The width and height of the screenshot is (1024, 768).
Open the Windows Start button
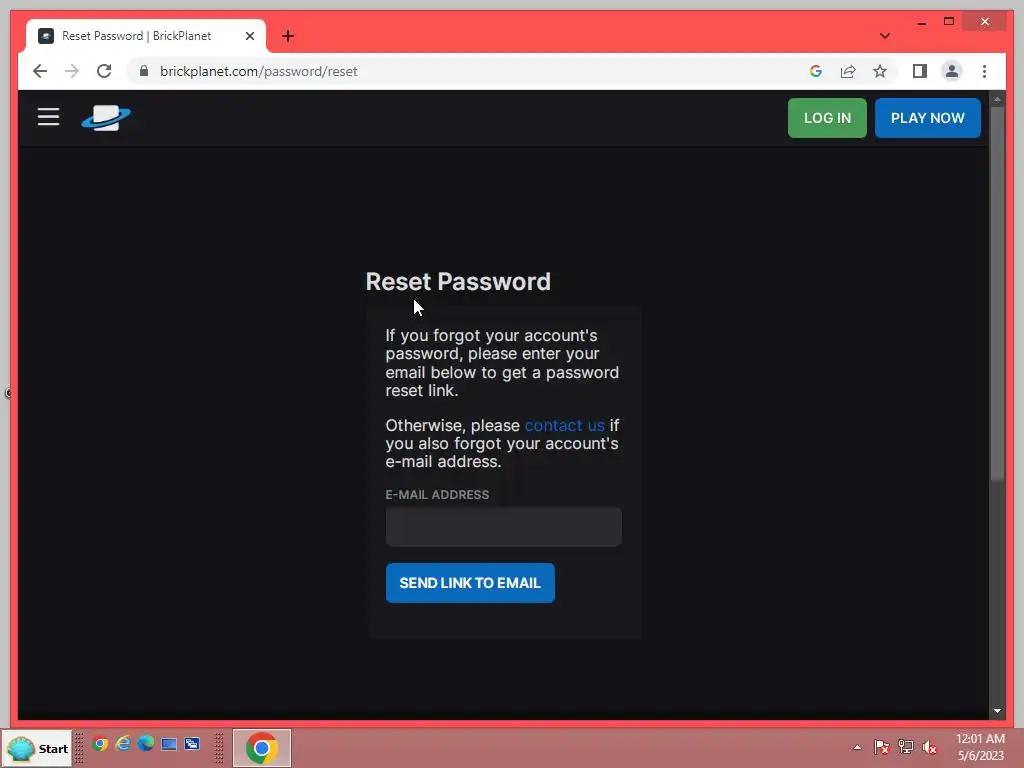pos(38,748)
